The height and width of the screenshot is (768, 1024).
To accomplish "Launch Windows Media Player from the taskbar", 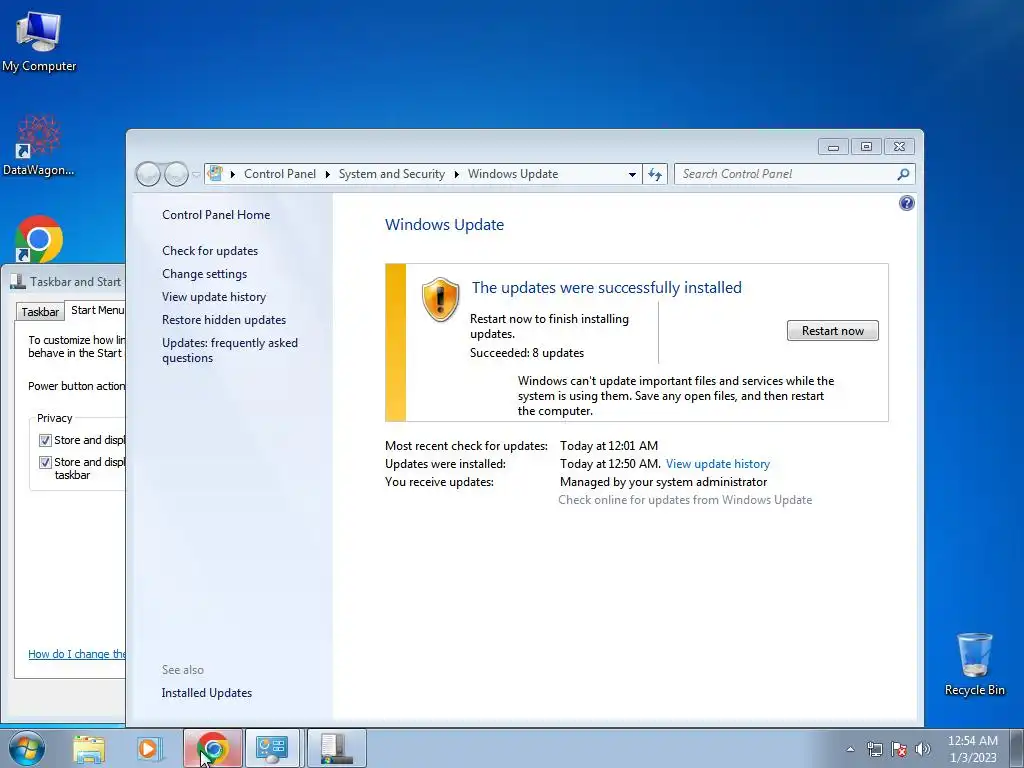I will pyautogui.click(x=149, y=748).
